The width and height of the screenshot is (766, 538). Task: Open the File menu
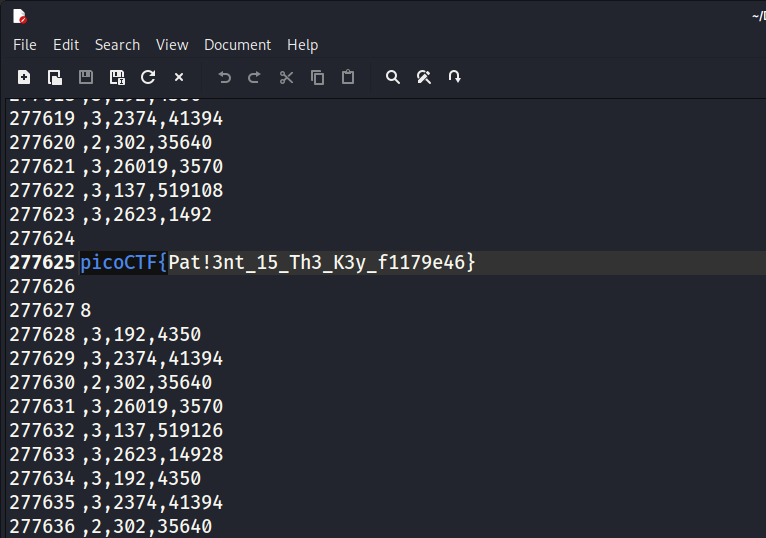tap(25, 45)
